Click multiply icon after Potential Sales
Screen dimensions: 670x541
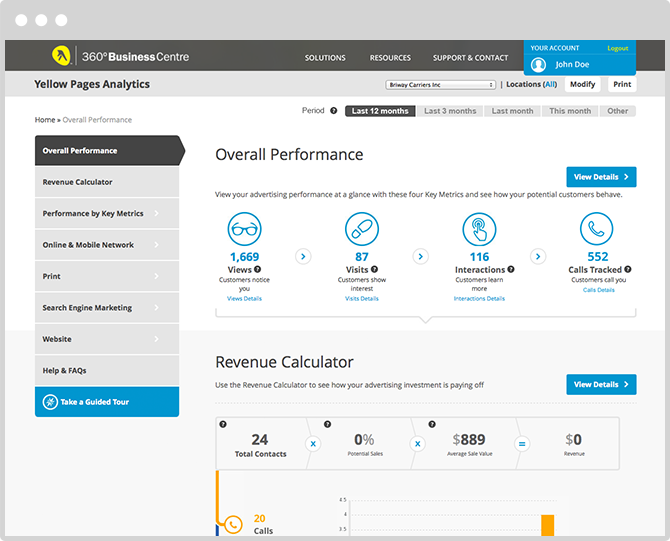pyautogui.click(x=417, y=444)
